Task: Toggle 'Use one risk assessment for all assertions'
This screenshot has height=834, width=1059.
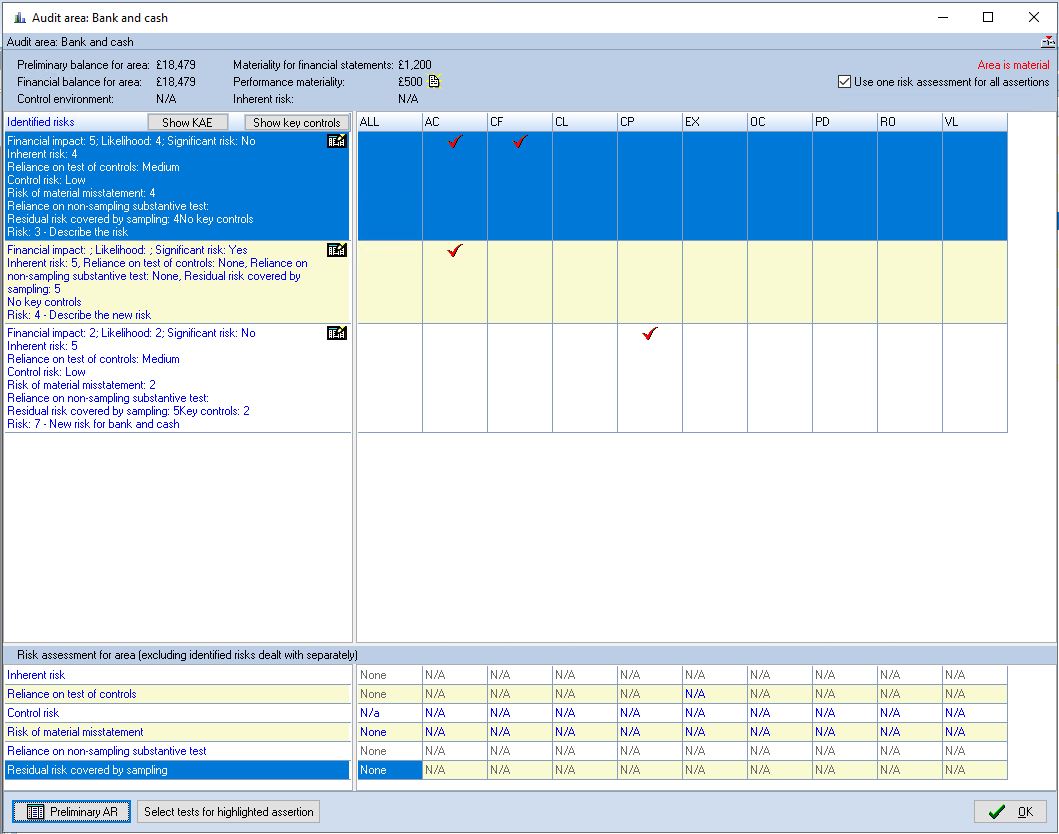Action: coord(844,82)
